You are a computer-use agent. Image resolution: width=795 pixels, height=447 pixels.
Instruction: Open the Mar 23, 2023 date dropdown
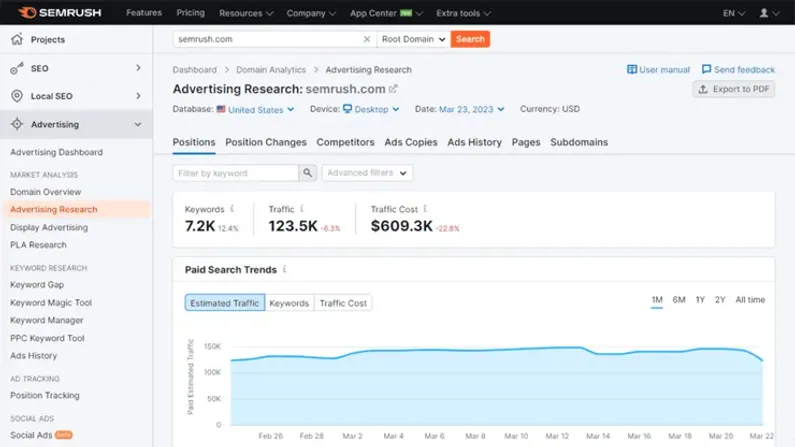pos(472,109)
